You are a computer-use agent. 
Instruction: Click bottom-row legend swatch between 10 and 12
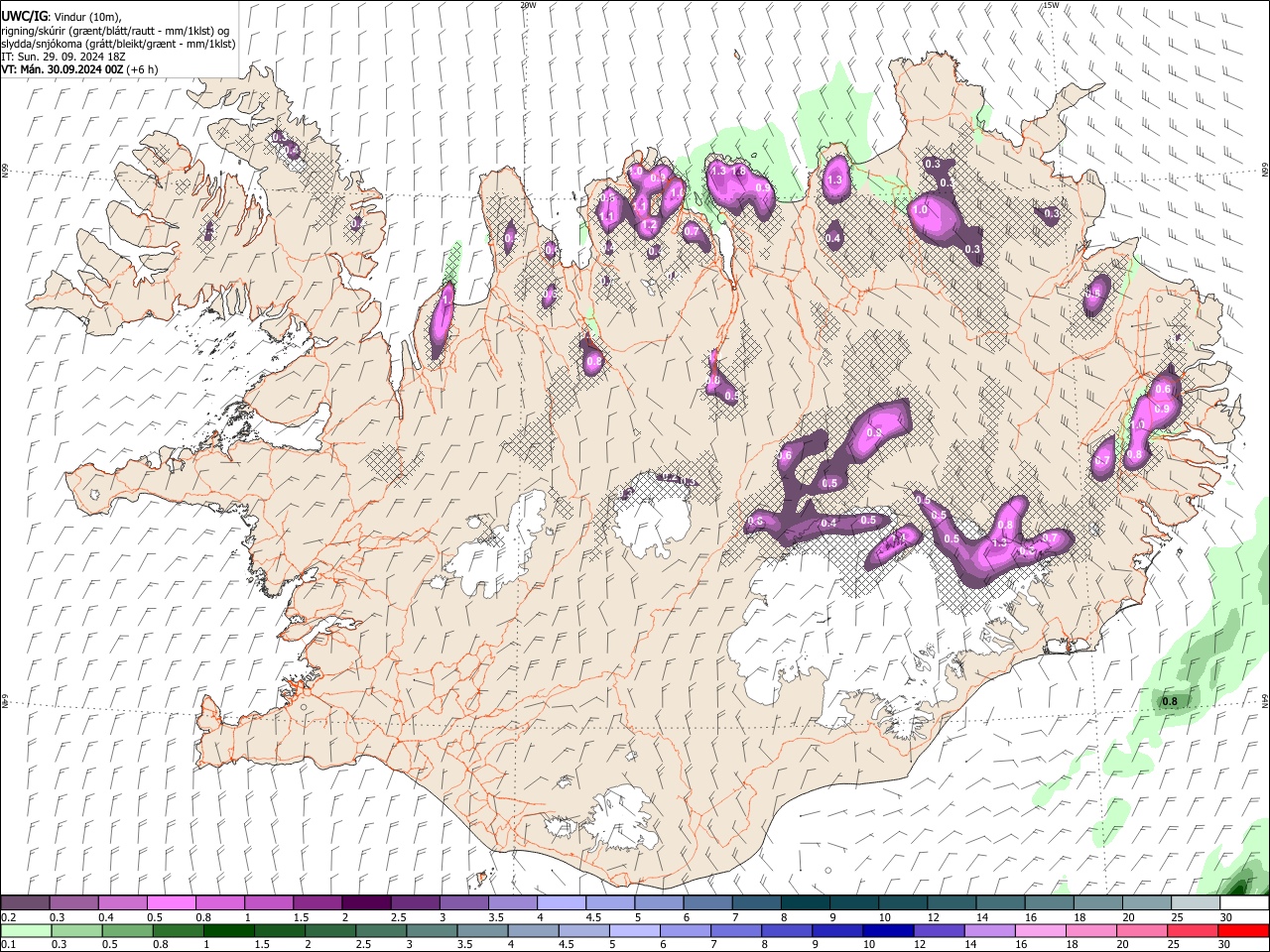coord(888,930)
